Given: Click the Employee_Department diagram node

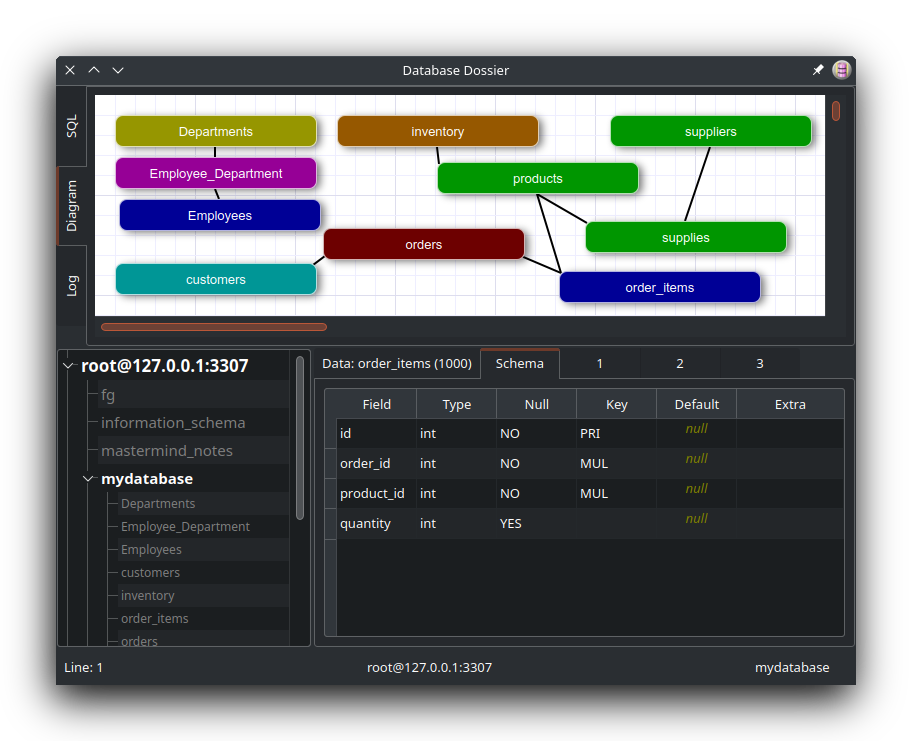Looking at the screenshot, I should [216, 173].
